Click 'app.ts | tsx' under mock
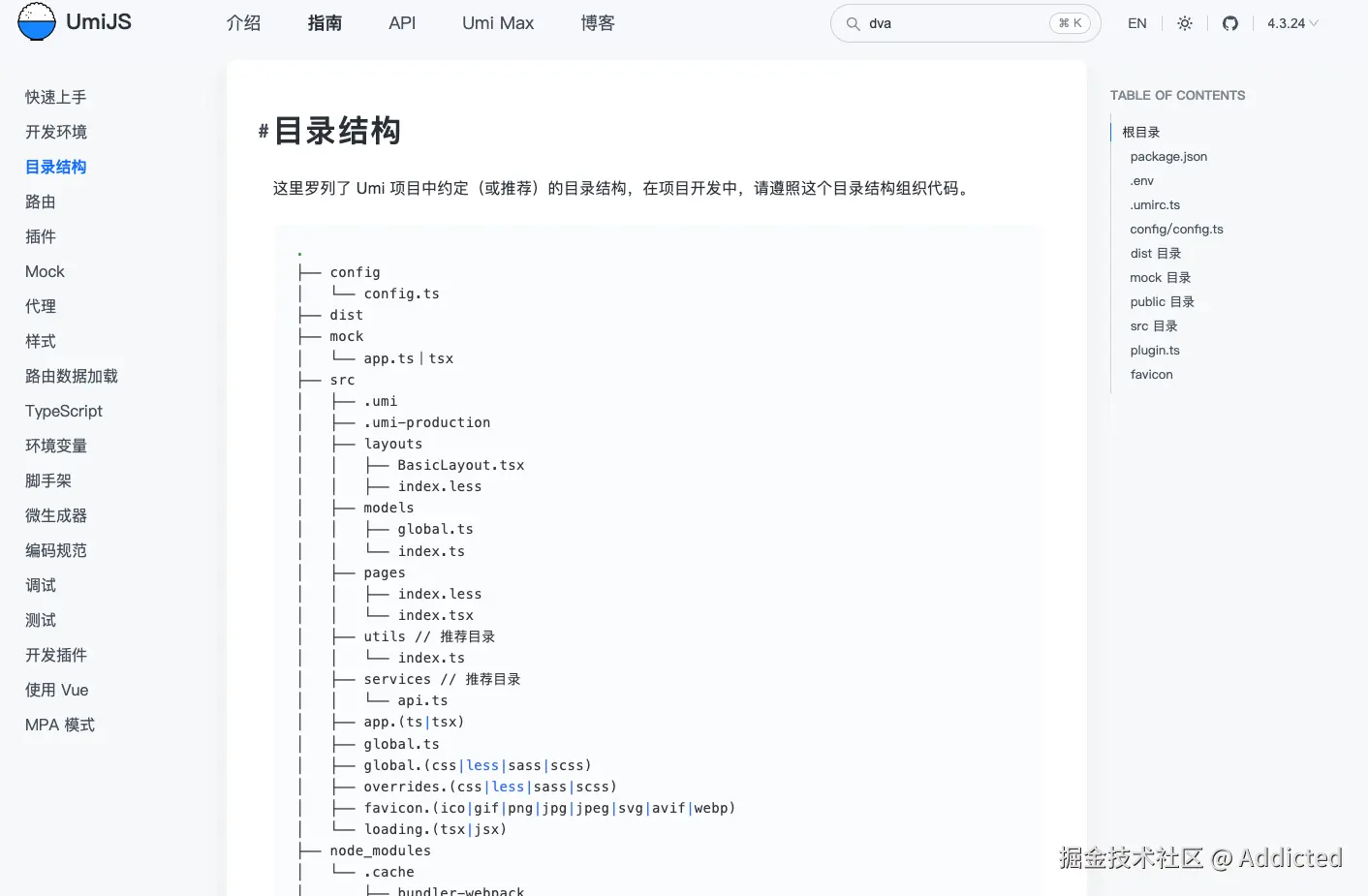Image resolution: width=1368 pixels, height=896 pixels. click(409, 358)
